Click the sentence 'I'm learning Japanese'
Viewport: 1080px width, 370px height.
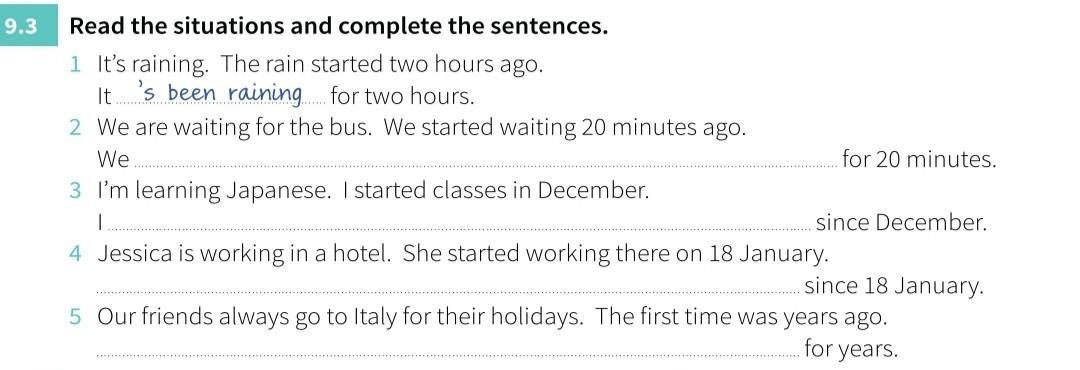[x=373, y=192]
